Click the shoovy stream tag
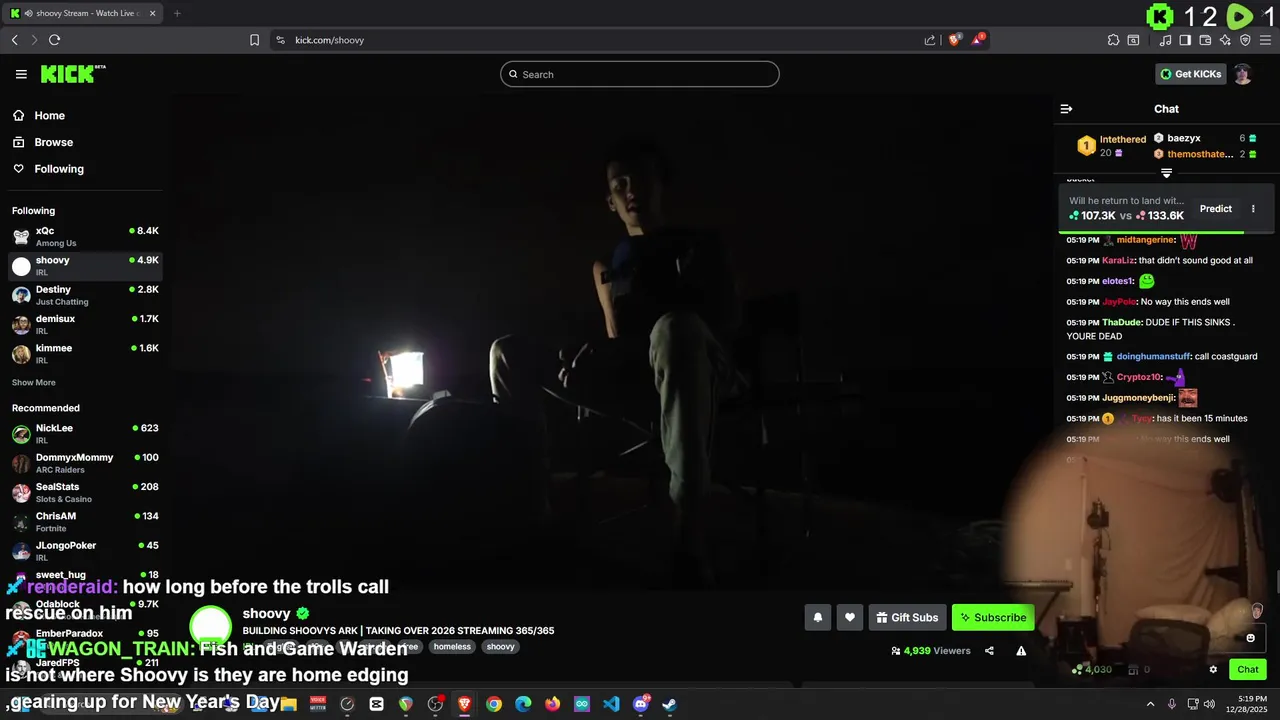Screen dimensions: 1280x720 click(501, 647)
